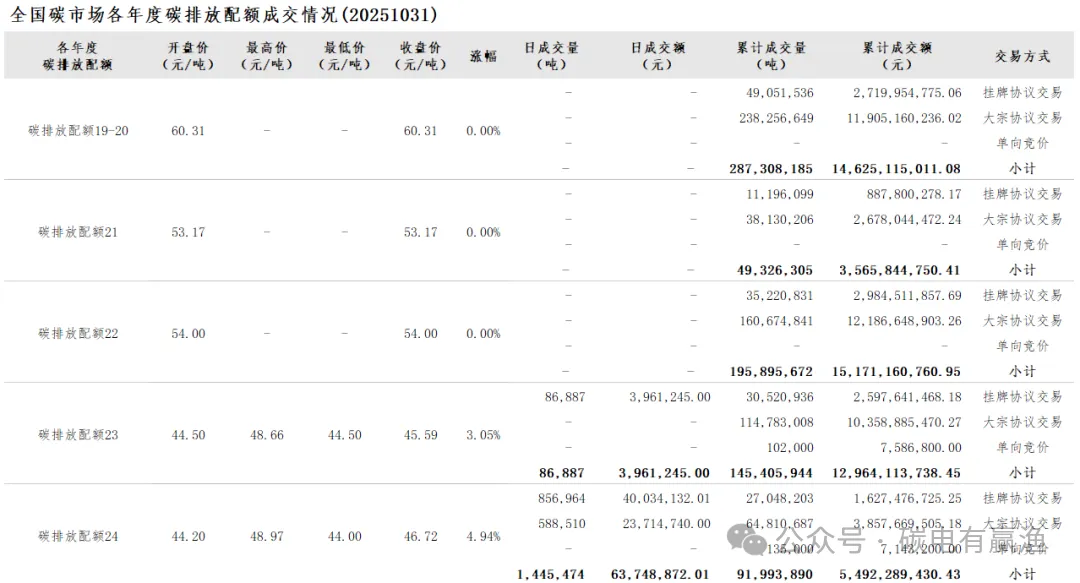
Task: Select the 最高价 column header
Action: 266,56
